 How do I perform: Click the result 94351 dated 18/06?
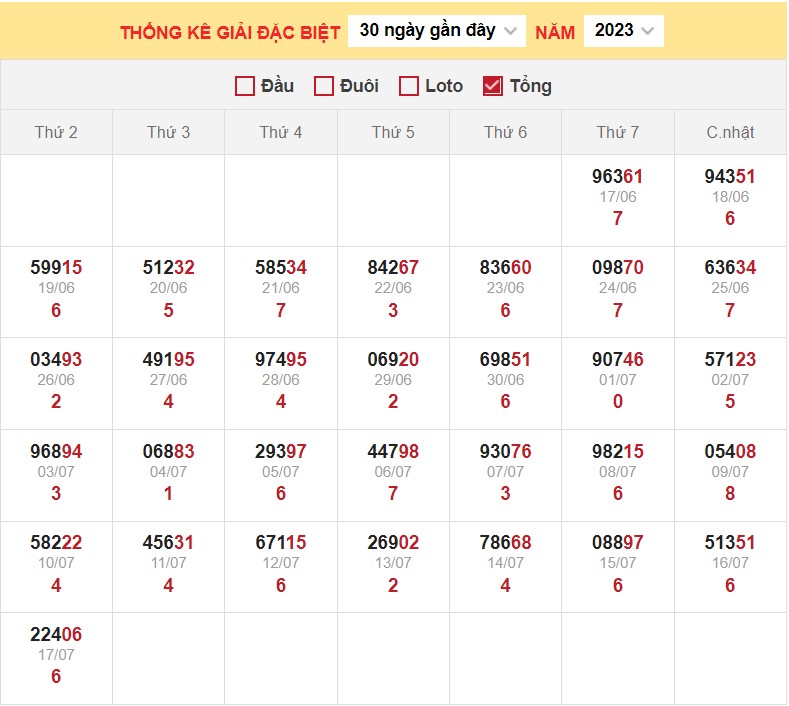pos(730,177)
